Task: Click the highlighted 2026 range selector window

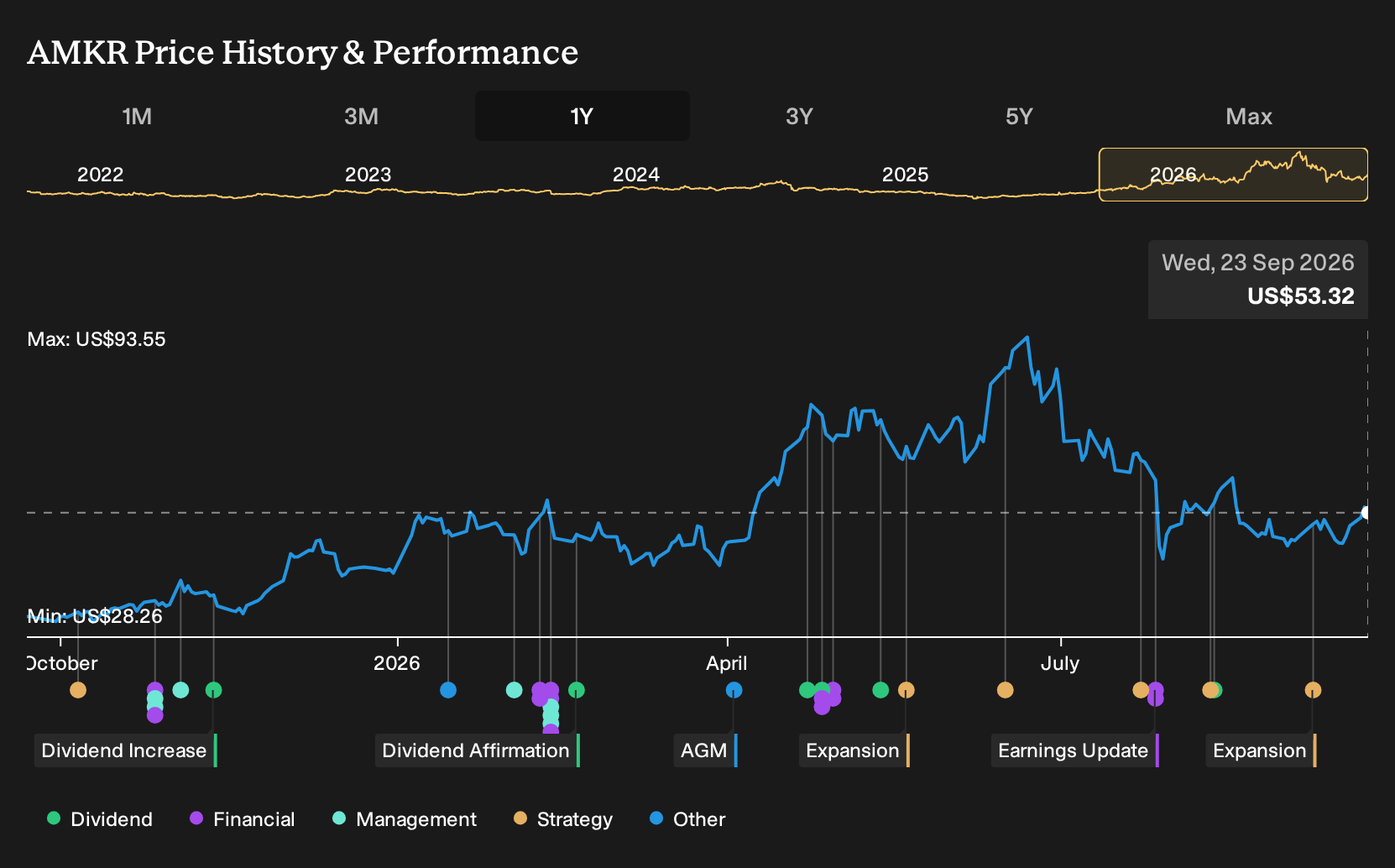Action: pyautogui.click(x=1233, y=175)
